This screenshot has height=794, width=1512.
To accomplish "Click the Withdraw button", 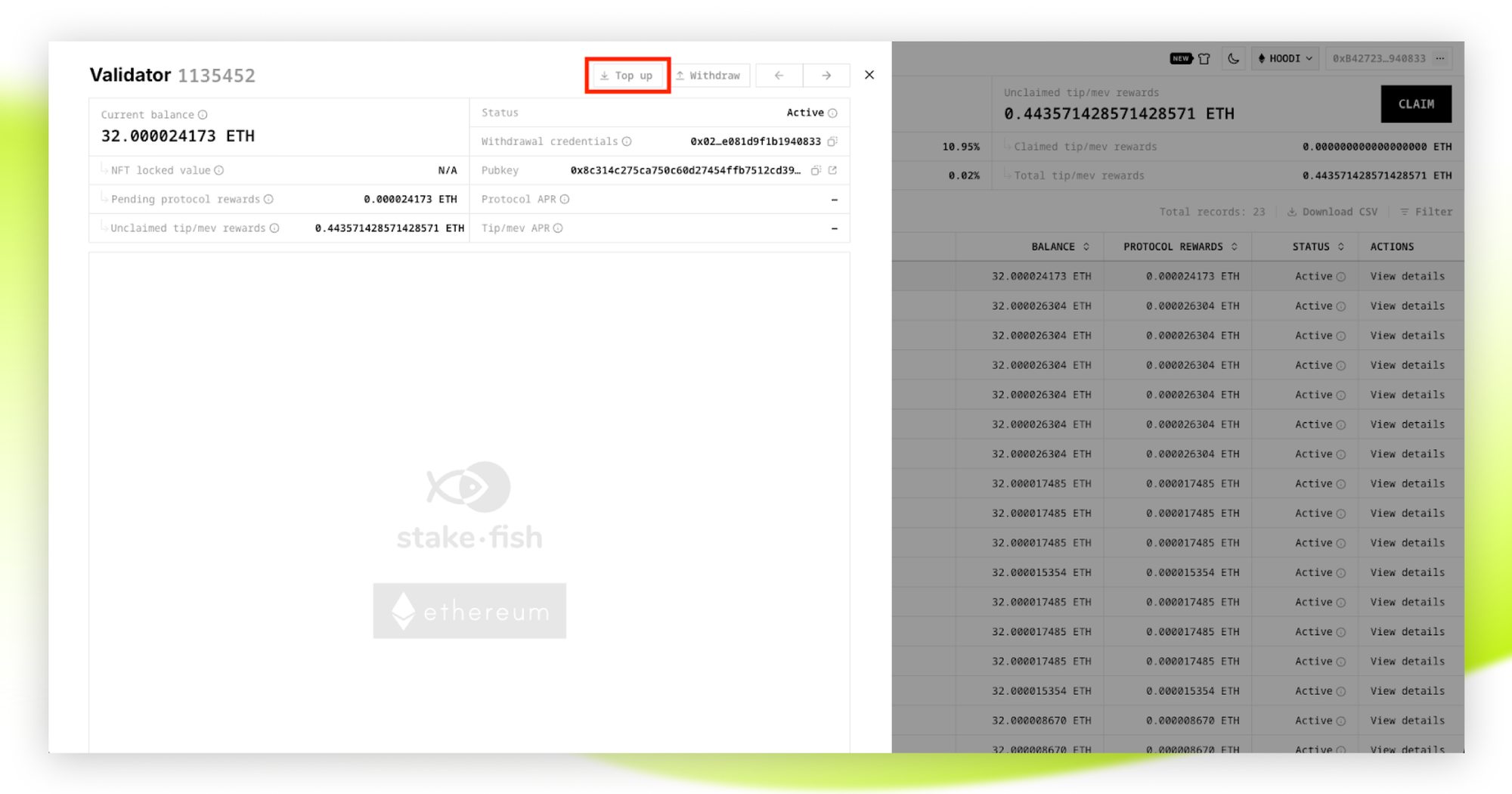I will [708, 76].
